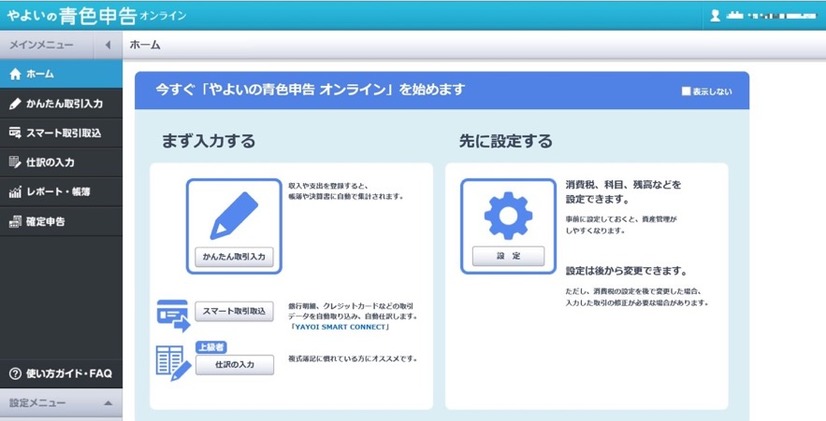Open 仕訳の入力 in the main menu

[61, 162]
